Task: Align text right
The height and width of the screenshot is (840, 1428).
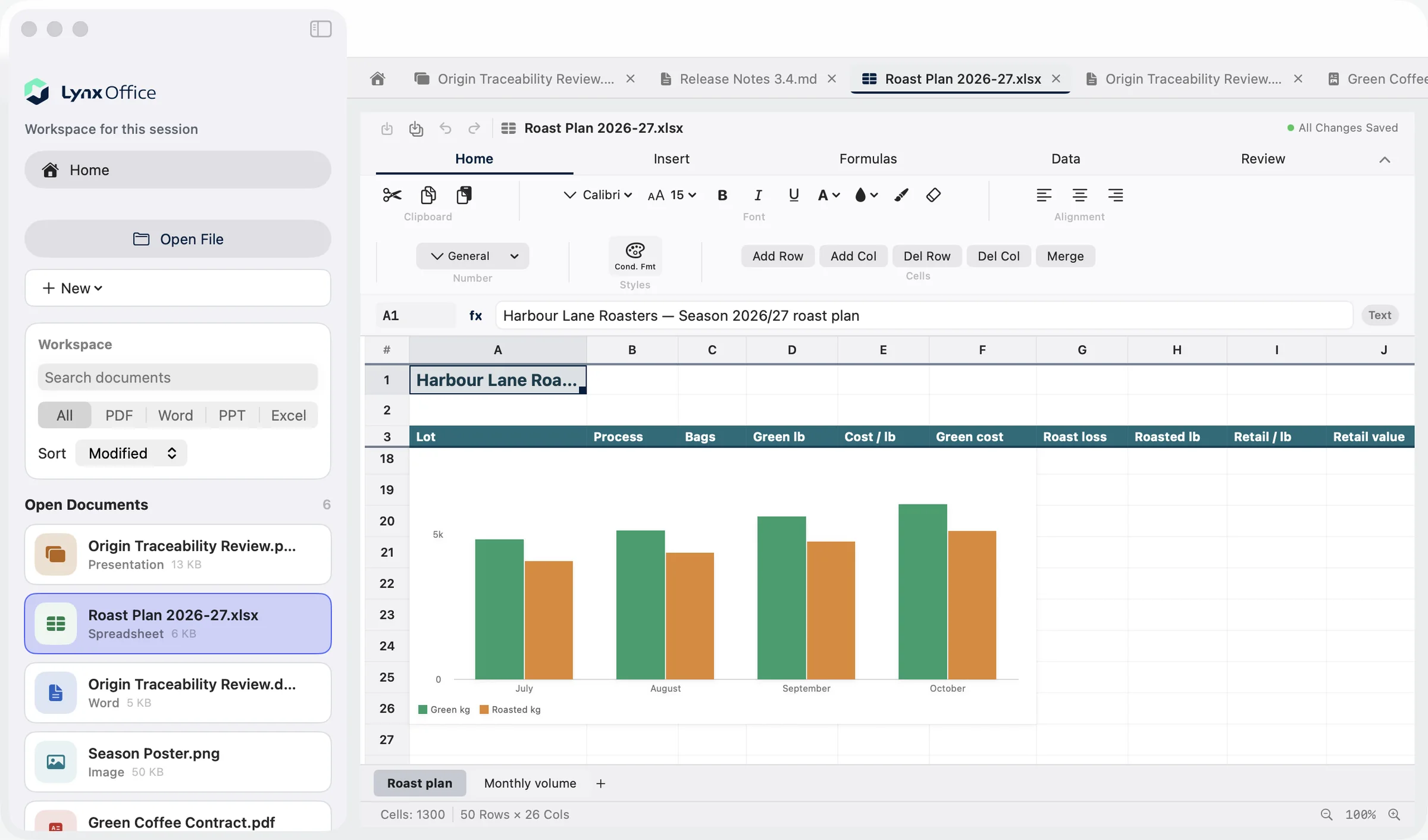Action: 1116,195
